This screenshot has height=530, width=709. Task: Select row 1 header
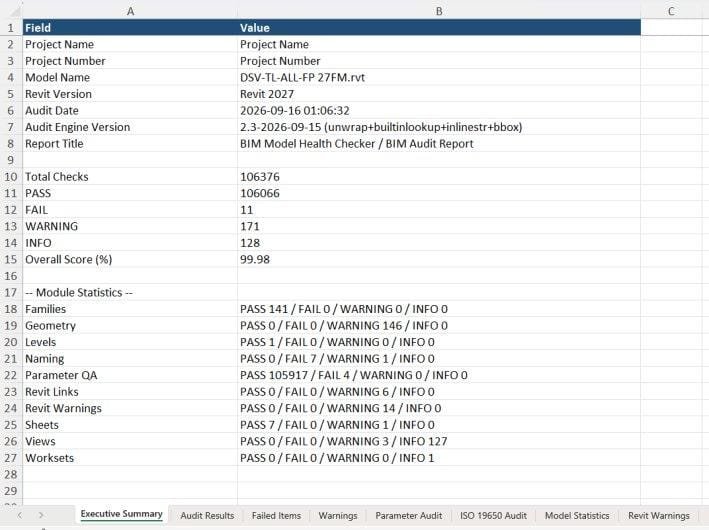click(11, 28)
